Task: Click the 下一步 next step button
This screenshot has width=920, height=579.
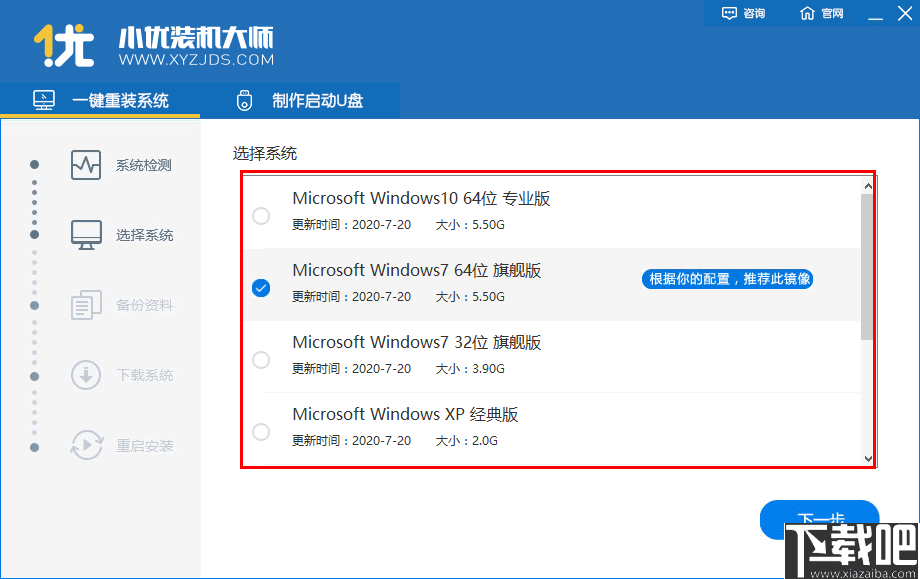Action: 819,519
